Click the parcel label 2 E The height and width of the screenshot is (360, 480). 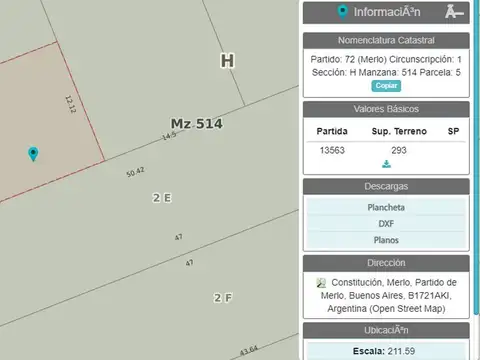[162, 198]
